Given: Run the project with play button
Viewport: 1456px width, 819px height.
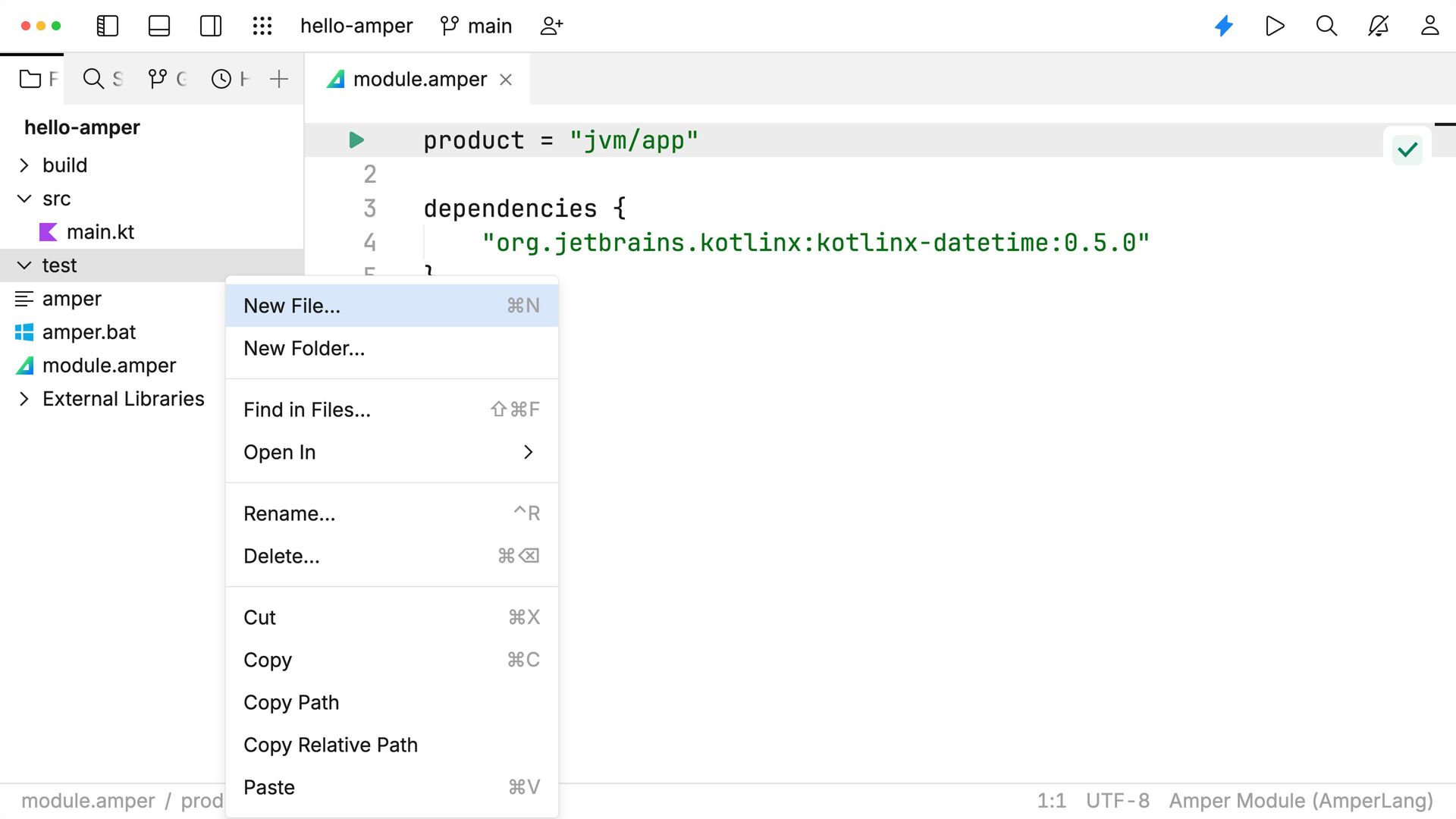Looking at the screenshot, I should tap(1275, 26).
